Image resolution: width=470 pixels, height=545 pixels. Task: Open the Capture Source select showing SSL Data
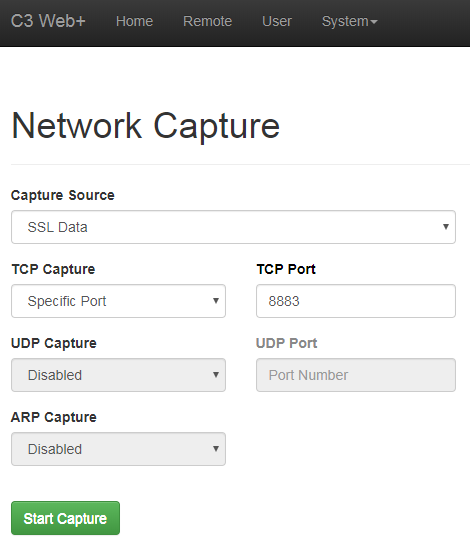pyautogui.click(x=233, y=227)
